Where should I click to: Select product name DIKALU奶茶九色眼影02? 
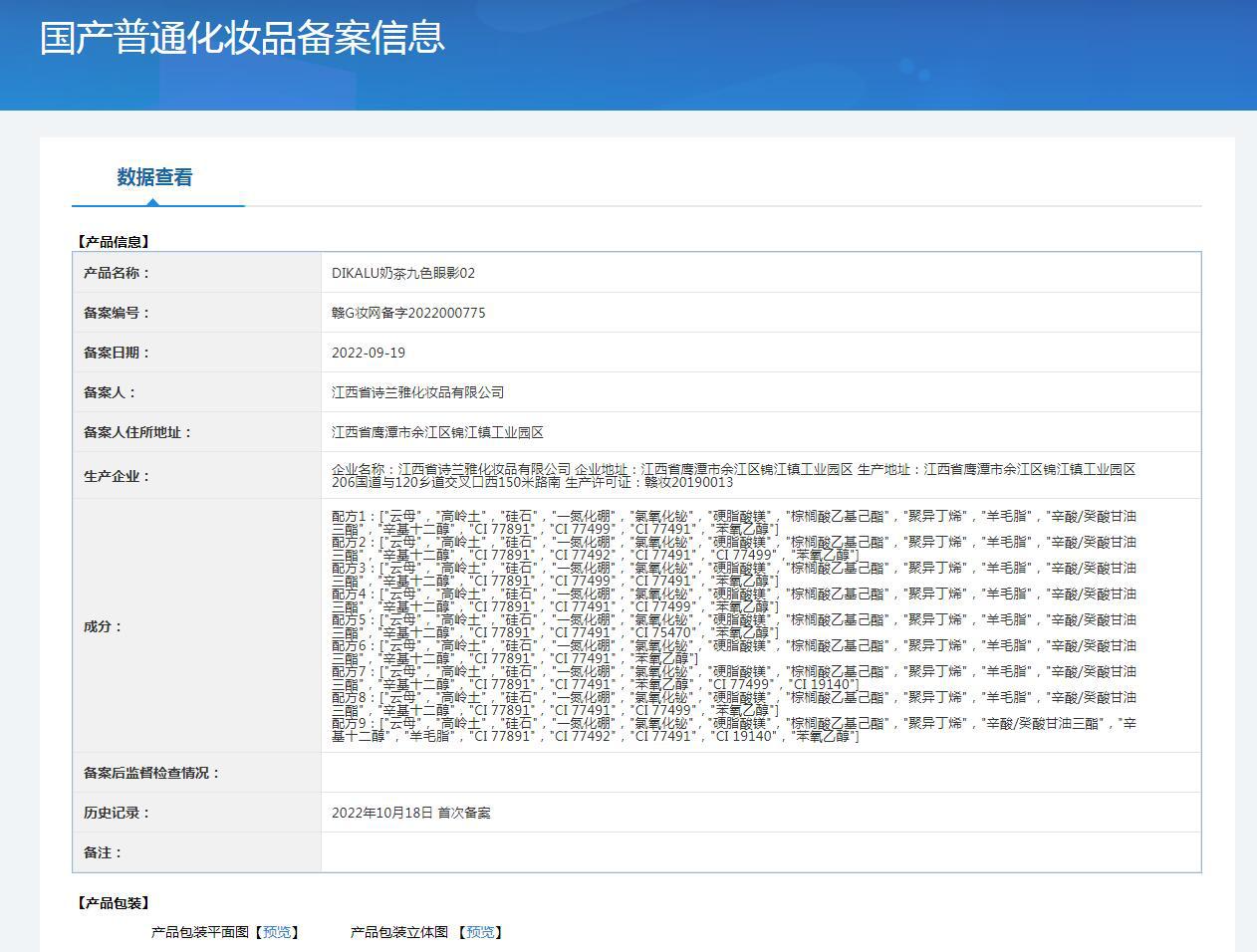point(403,273)
